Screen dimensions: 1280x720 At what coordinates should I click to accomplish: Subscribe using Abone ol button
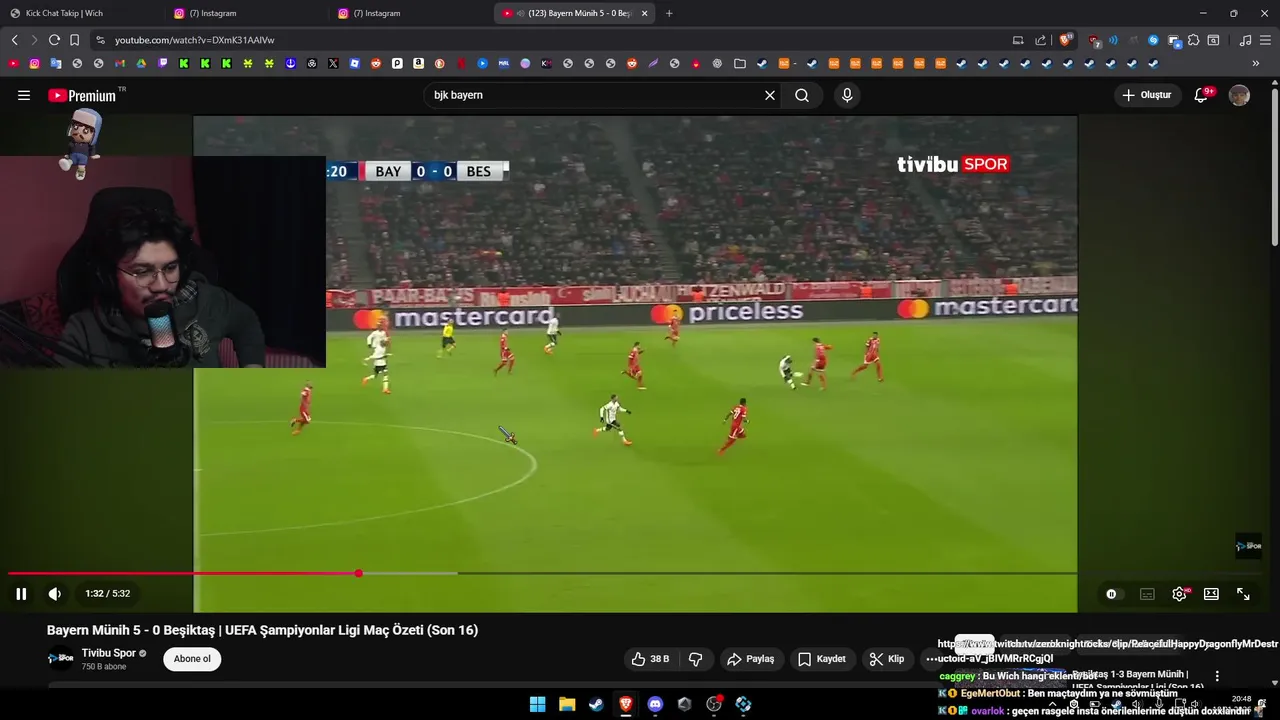[192, 659]
